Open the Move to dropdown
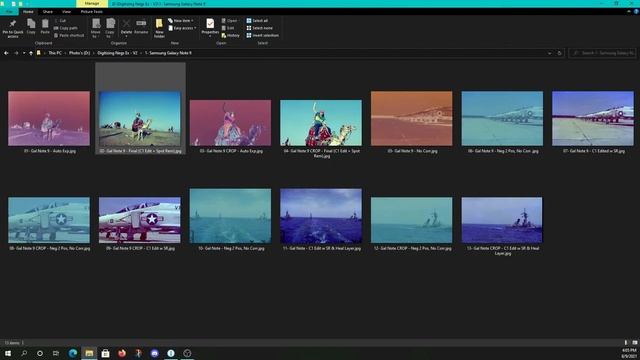The width and height of the screenshot is (640, 360). click(96, 29)
